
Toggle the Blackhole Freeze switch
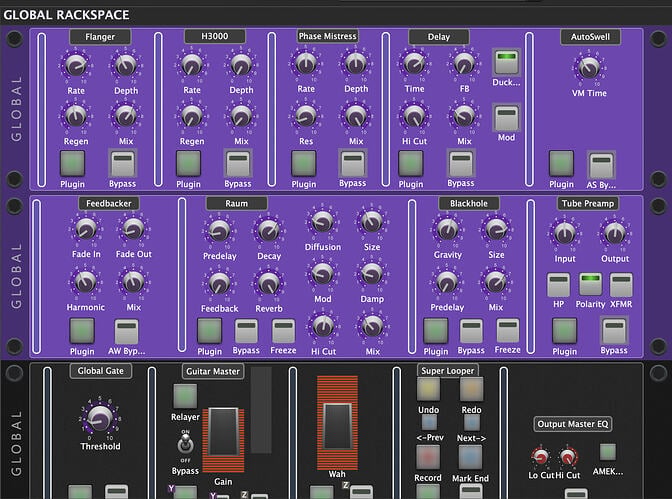pos(507,330)
